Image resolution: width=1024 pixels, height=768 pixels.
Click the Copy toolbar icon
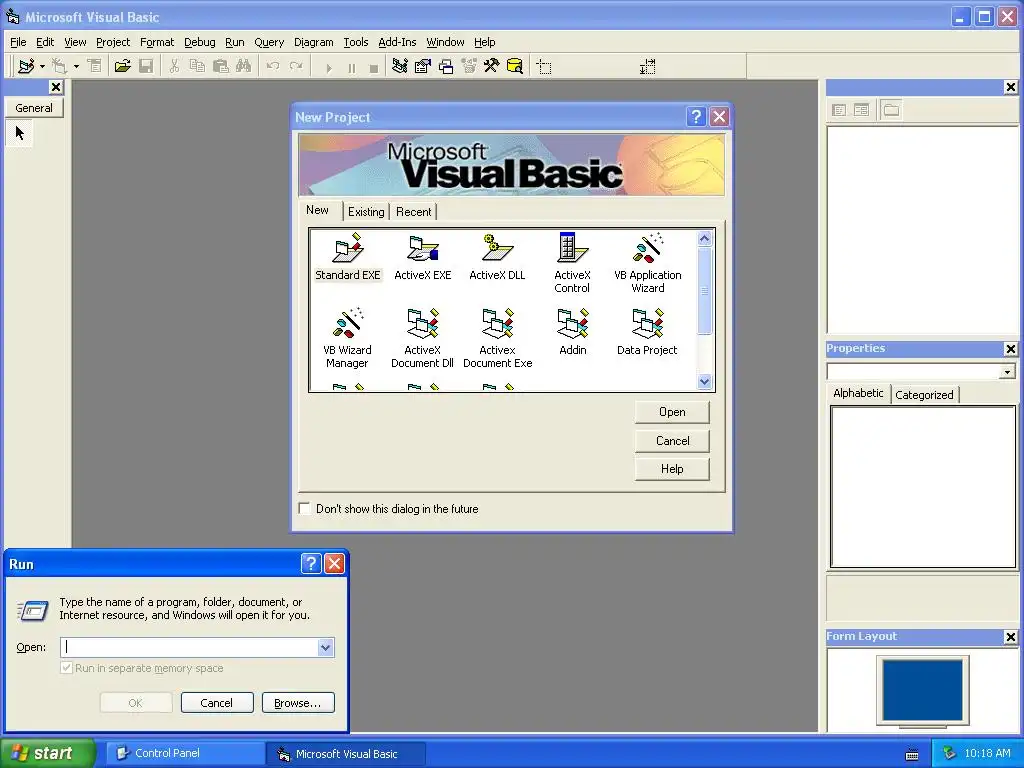click(x=197, y=66)
